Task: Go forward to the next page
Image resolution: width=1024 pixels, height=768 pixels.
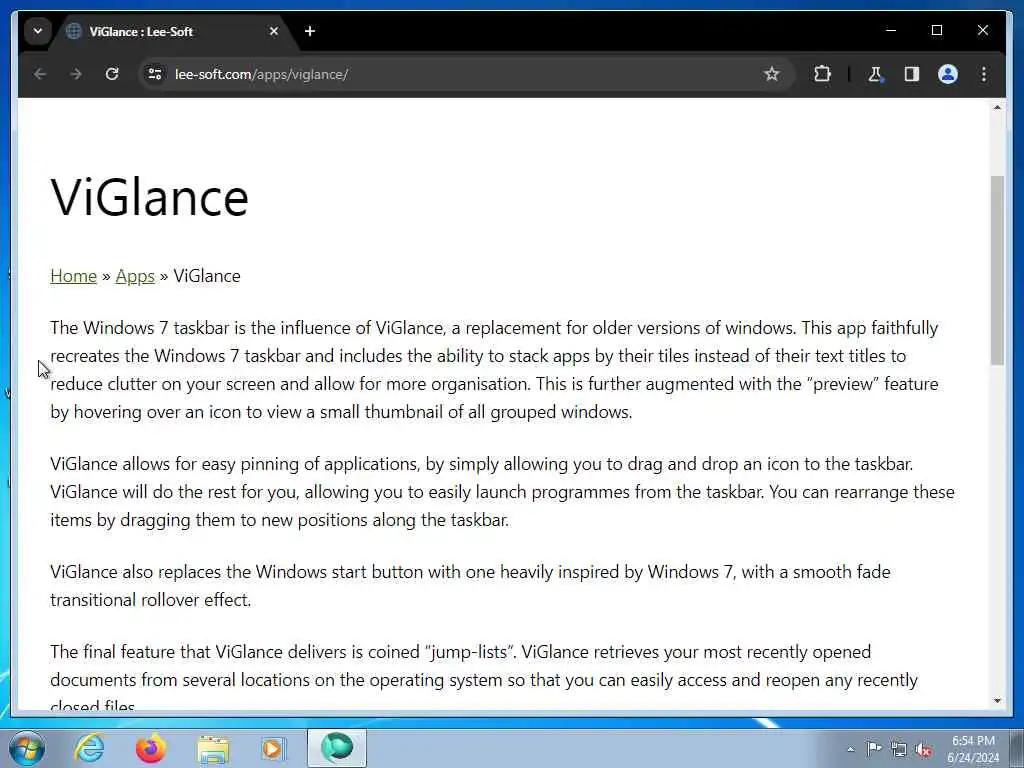Action: click(x=76, y=74)
